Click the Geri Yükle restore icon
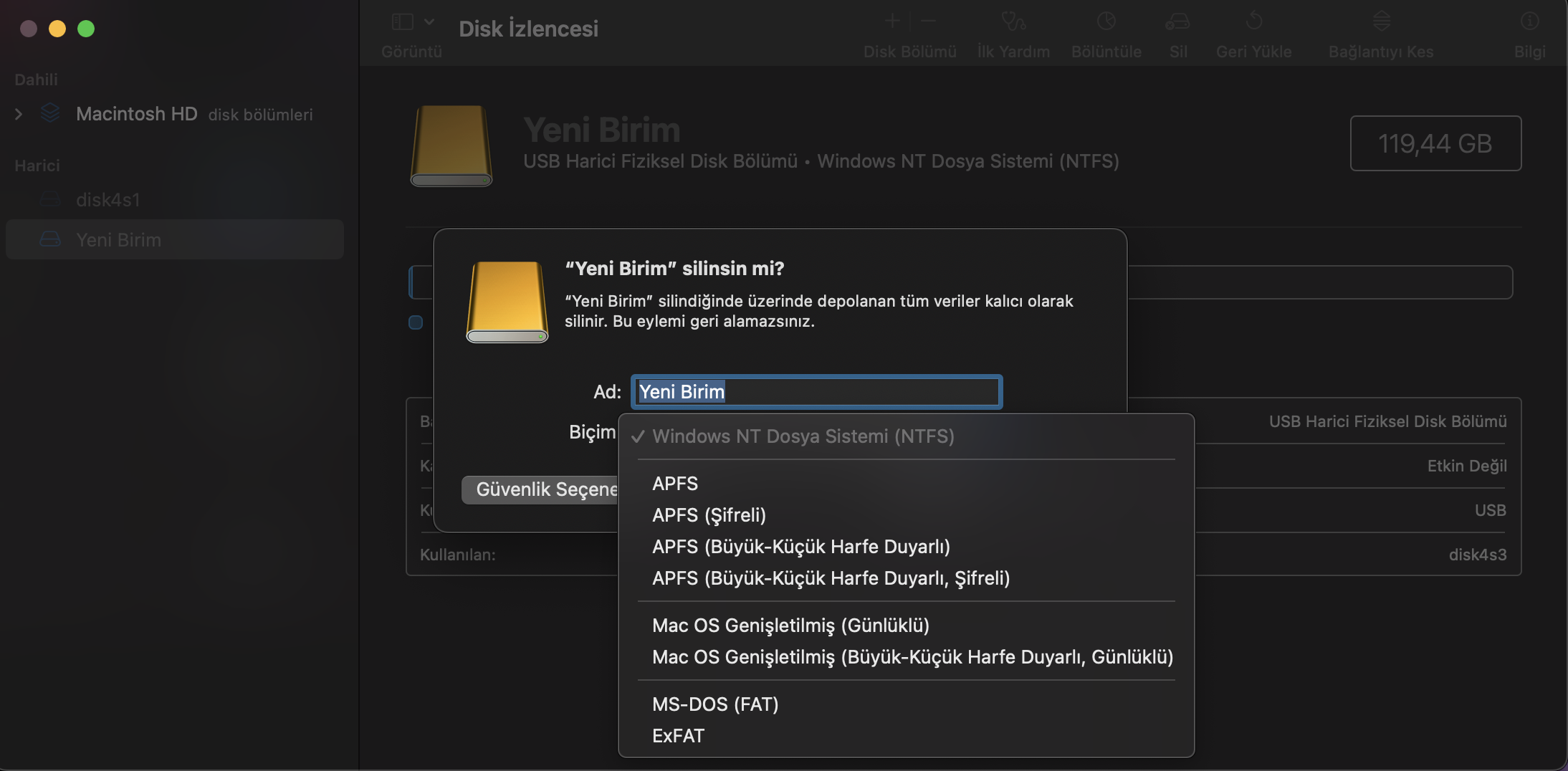The image size is (1568, 771). pos(1253,21)
